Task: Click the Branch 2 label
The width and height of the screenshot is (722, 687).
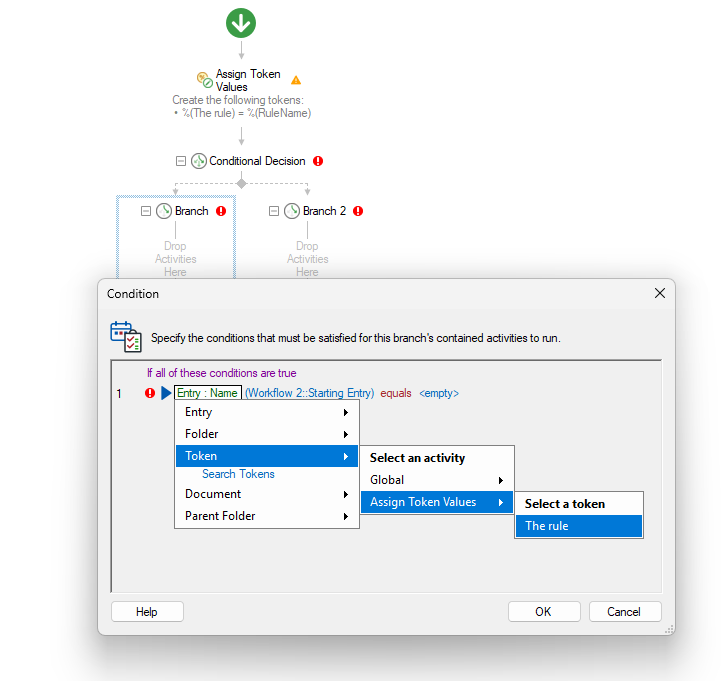Action: 324,211
